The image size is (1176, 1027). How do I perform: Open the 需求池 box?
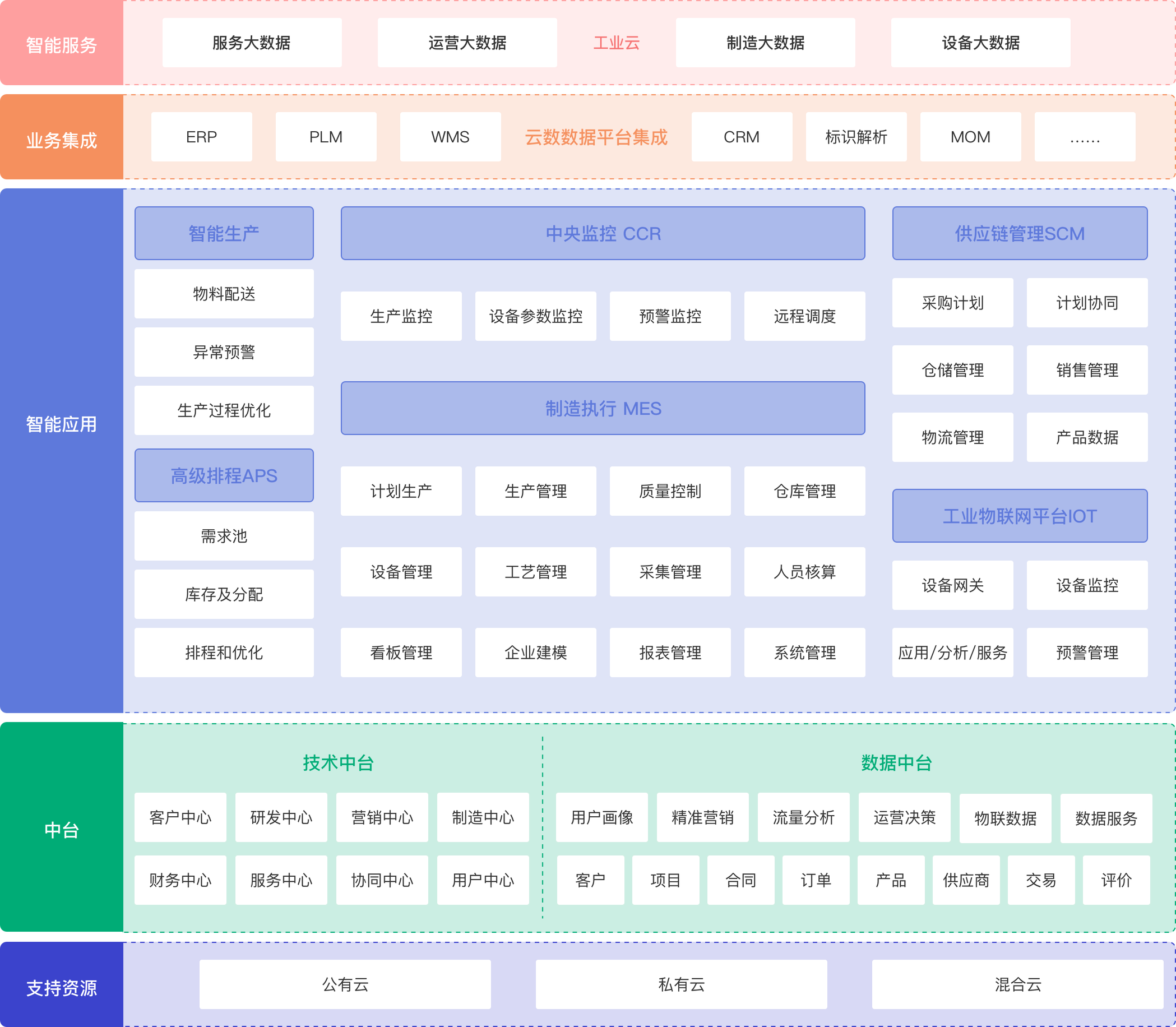point(224,535)
